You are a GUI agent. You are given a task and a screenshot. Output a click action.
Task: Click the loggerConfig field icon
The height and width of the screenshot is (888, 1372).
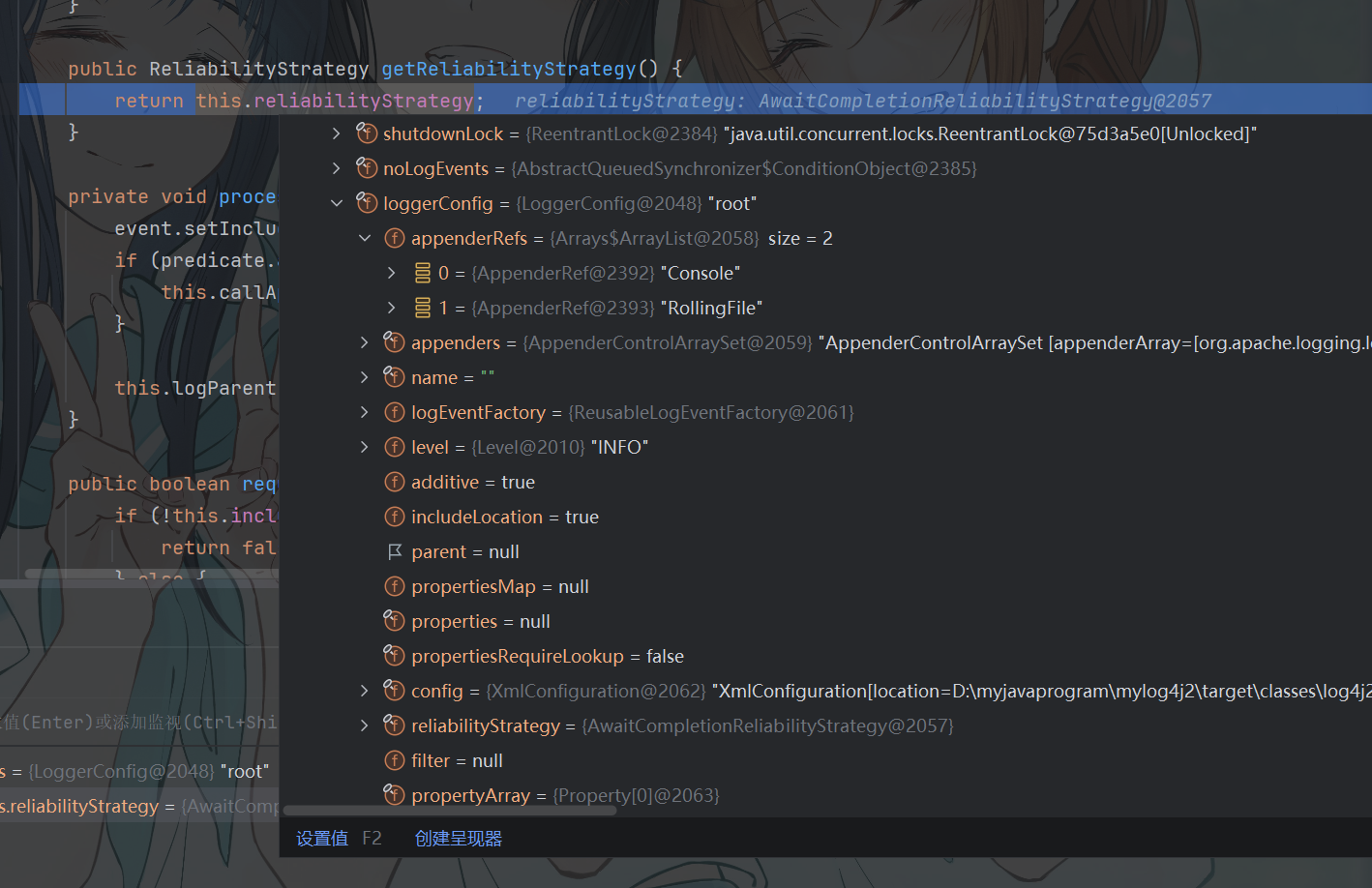tap(366, 202)
